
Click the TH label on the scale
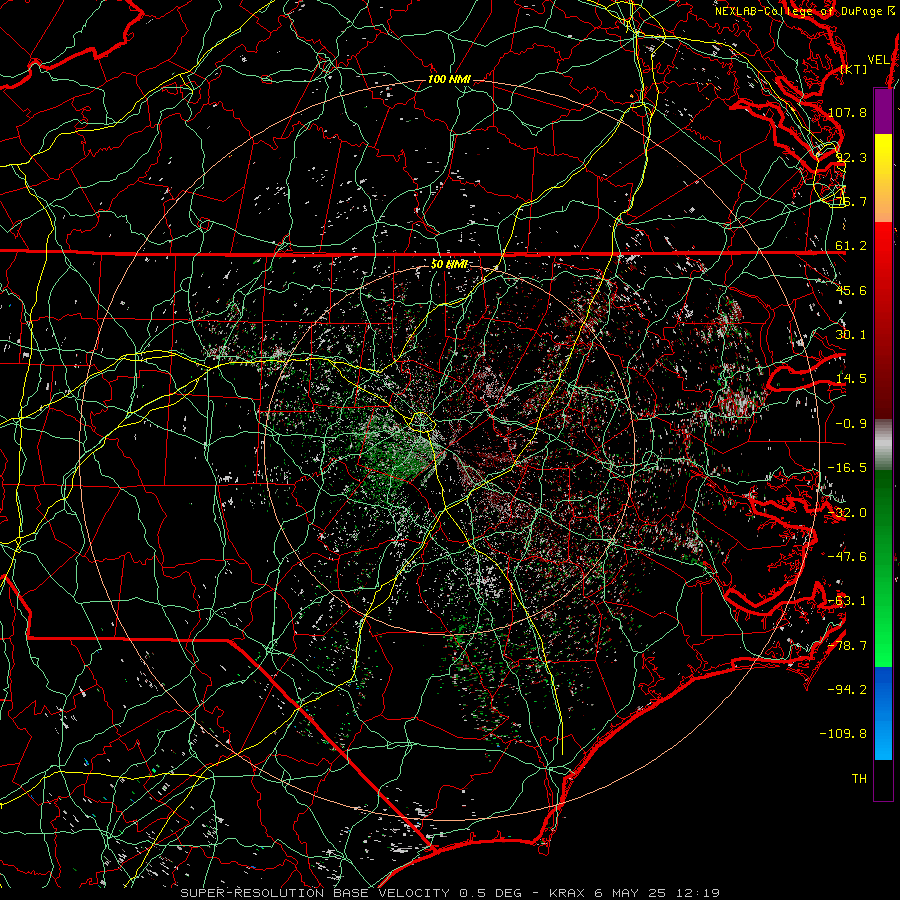859,778
